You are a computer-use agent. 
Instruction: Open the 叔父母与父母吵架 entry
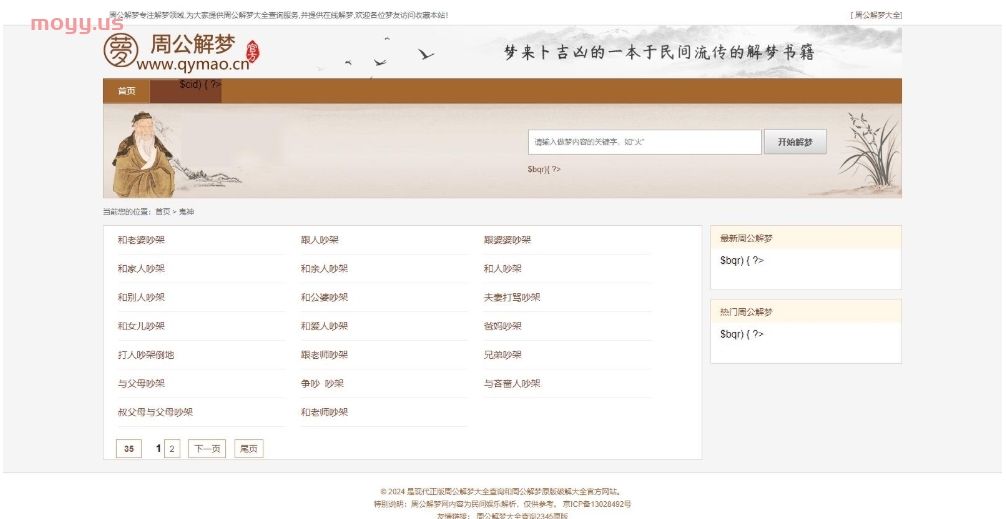(155, 413)
